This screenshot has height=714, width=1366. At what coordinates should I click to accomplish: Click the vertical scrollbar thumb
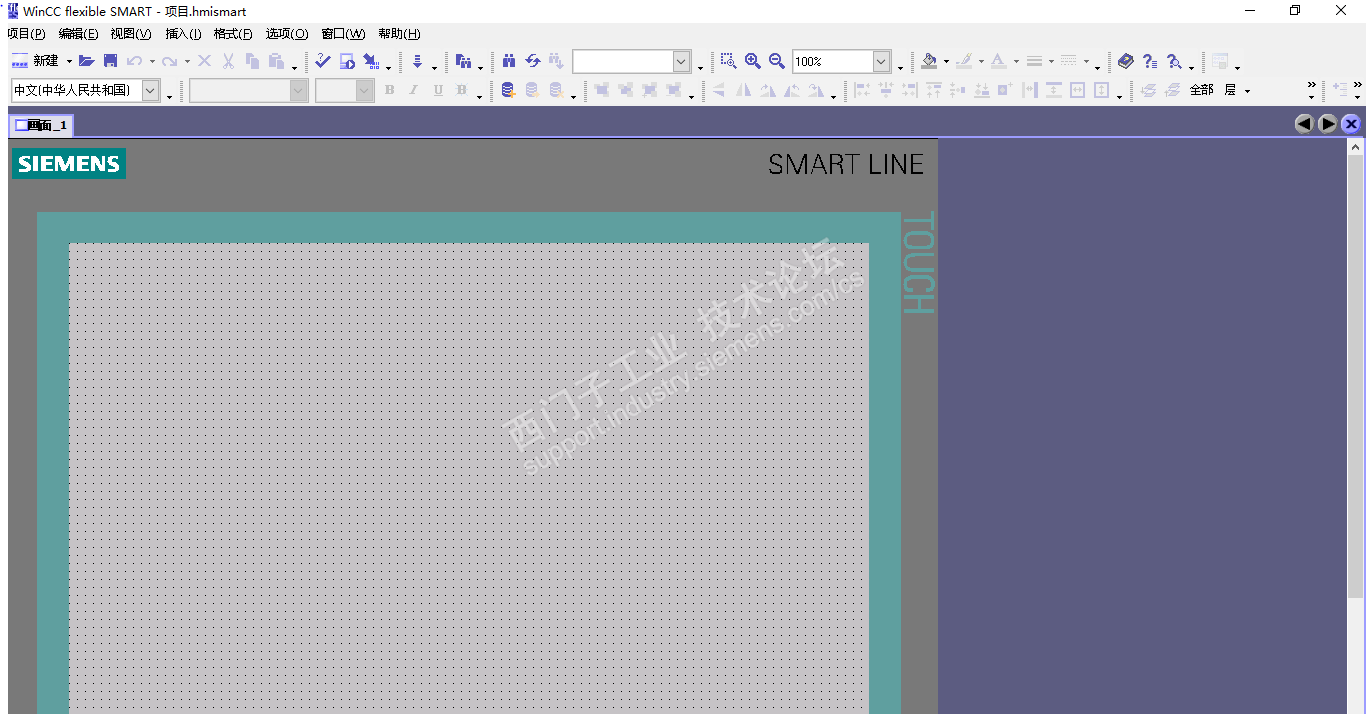(x=1355, y=376)
